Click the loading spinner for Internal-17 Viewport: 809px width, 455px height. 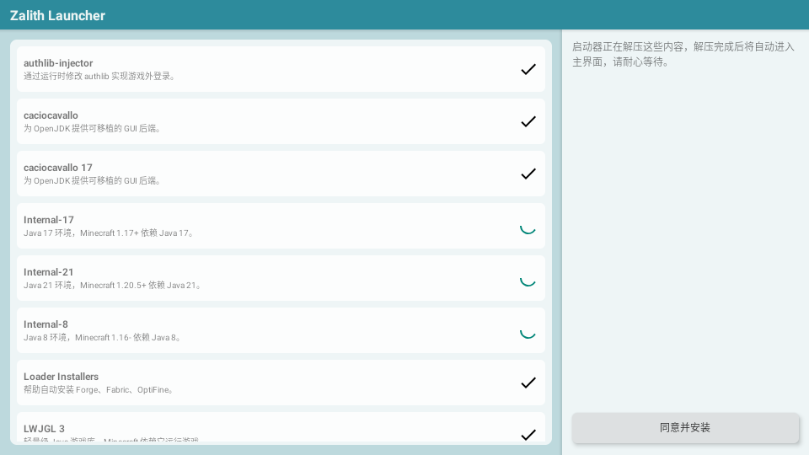click(x=529, y=226)
